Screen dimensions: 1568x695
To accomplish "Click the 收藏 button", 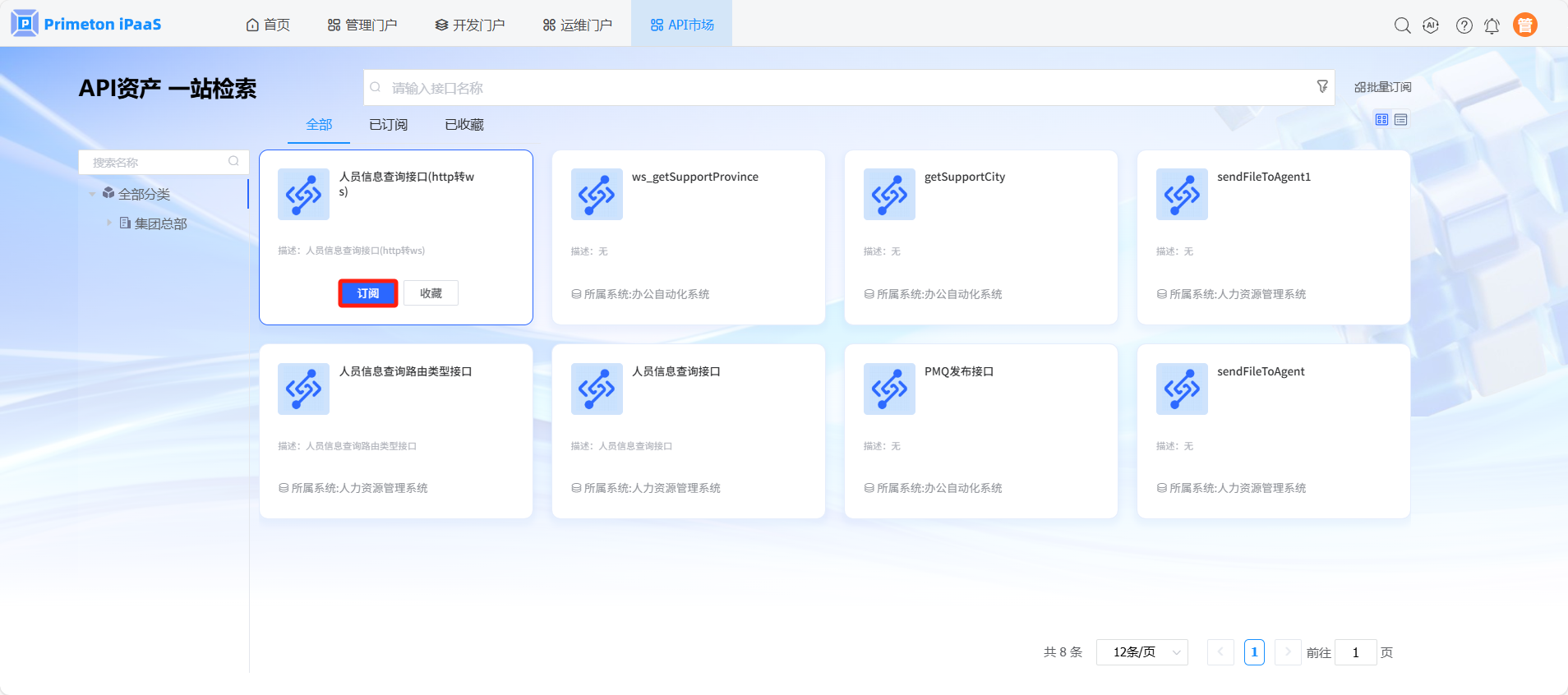I will (x=431, y=293).
